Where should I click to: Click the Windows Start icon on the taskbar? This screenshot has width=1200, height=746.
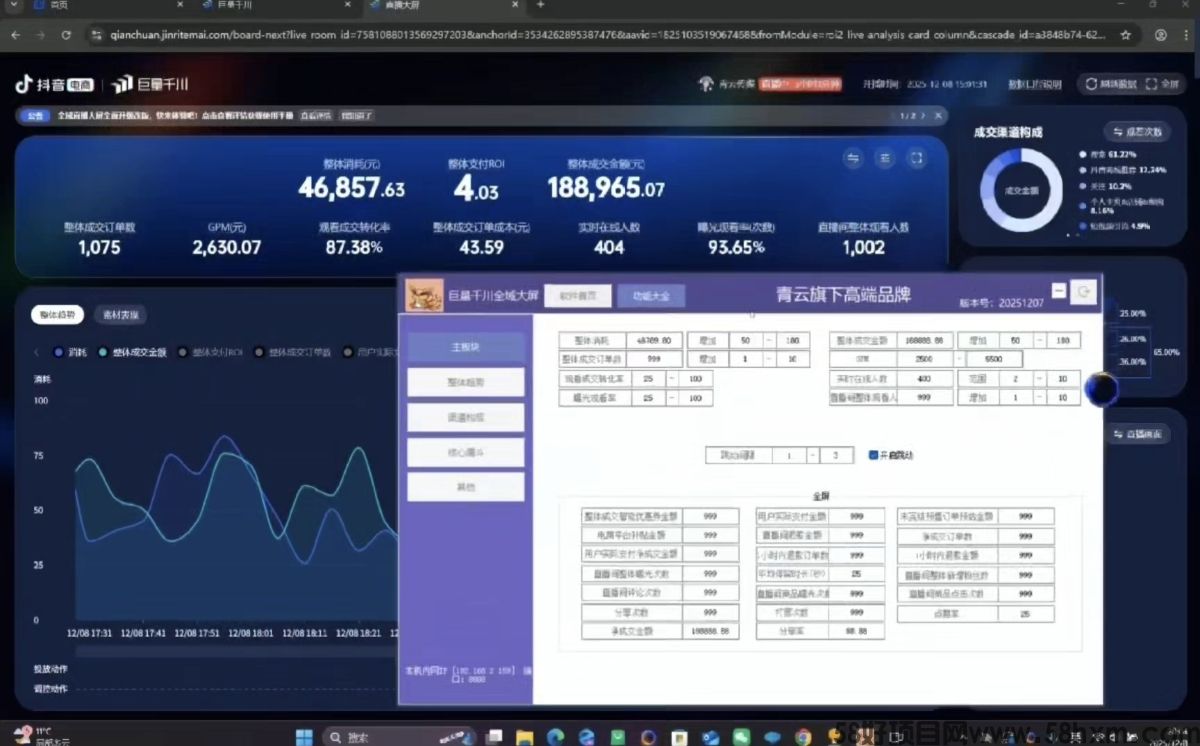pyautogui.click(x=304, y=738)
